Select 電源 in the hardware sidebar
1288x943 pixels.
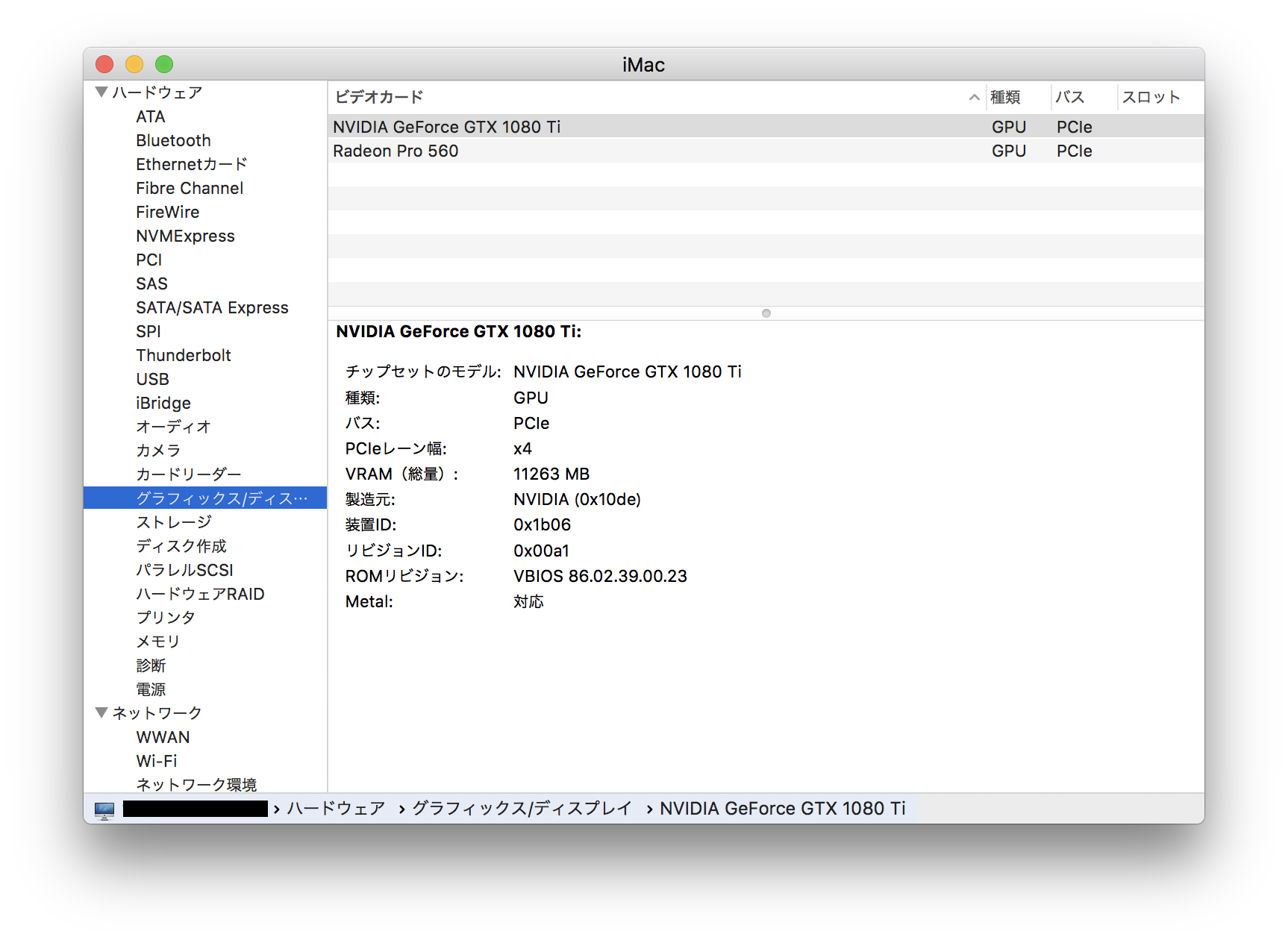151,689
